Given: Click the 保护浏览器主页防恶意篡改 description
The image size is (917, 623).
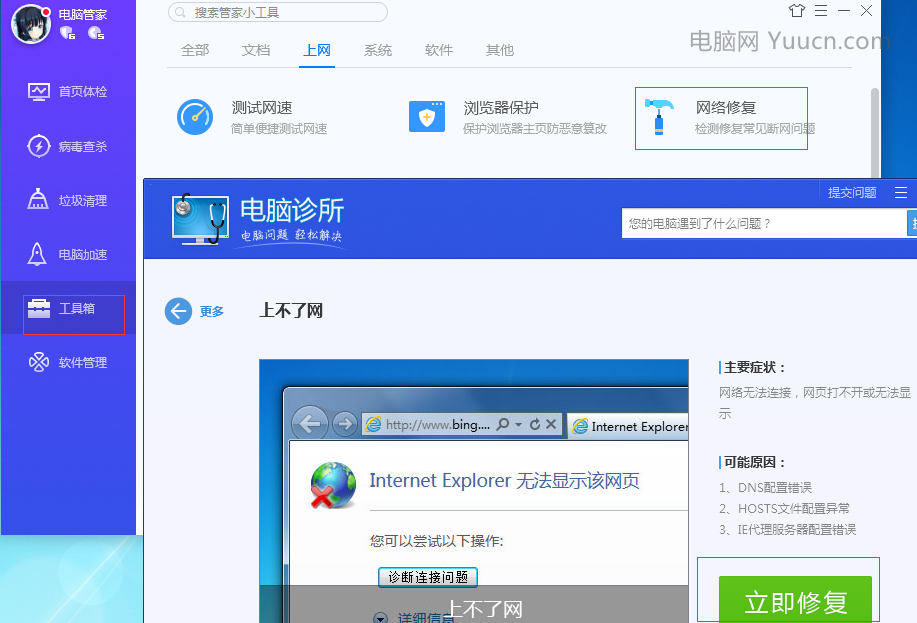Looking at the screenshot, I should pyautogui.click(x=535, y=129).
